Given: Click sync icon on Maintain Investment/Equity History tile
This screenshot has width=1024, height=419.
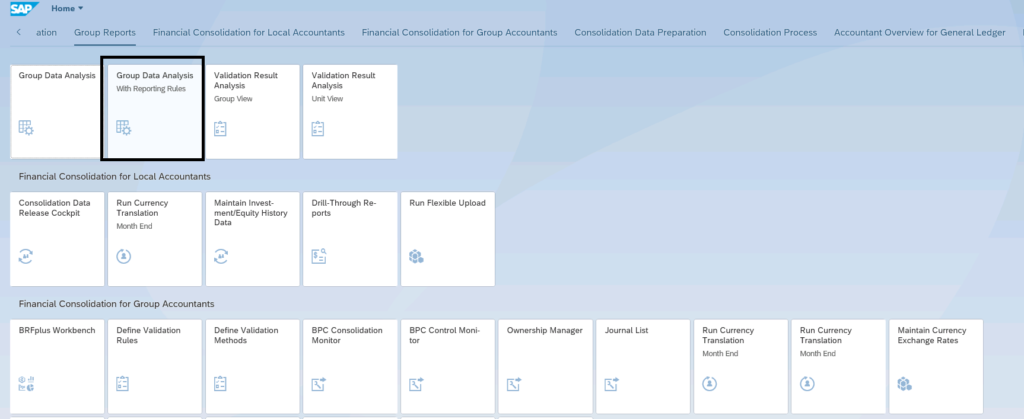Looking at the screenshot, I should pos(221,256).
